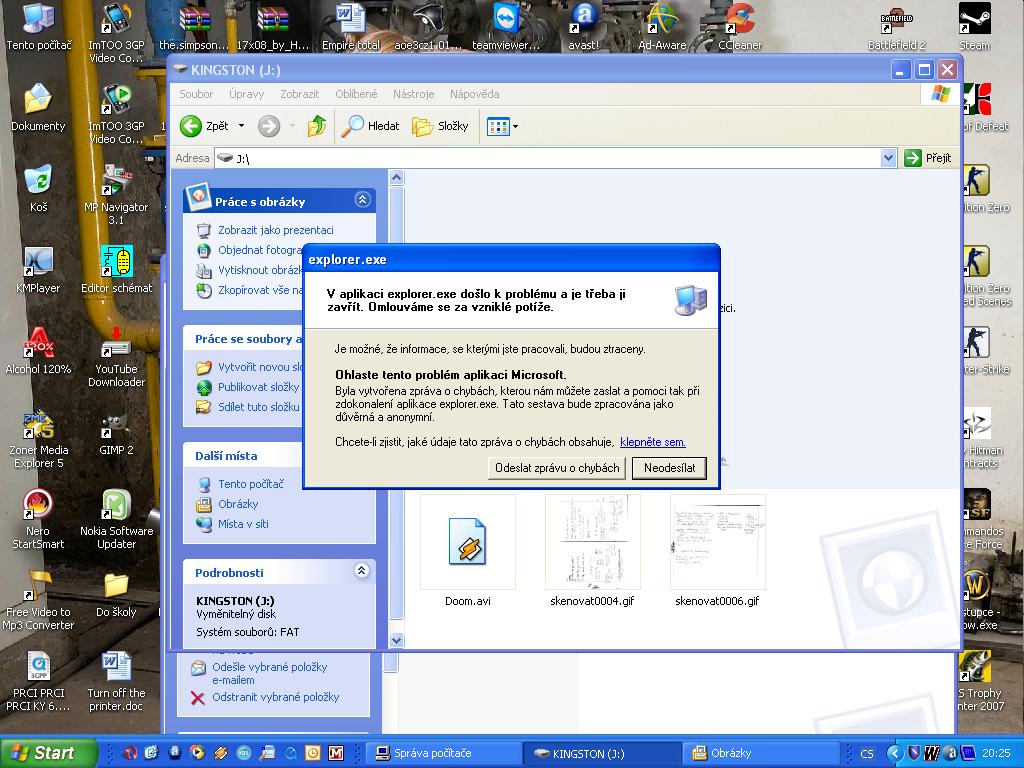Launch KMPlayer from the desktop

tap(38, 264)
